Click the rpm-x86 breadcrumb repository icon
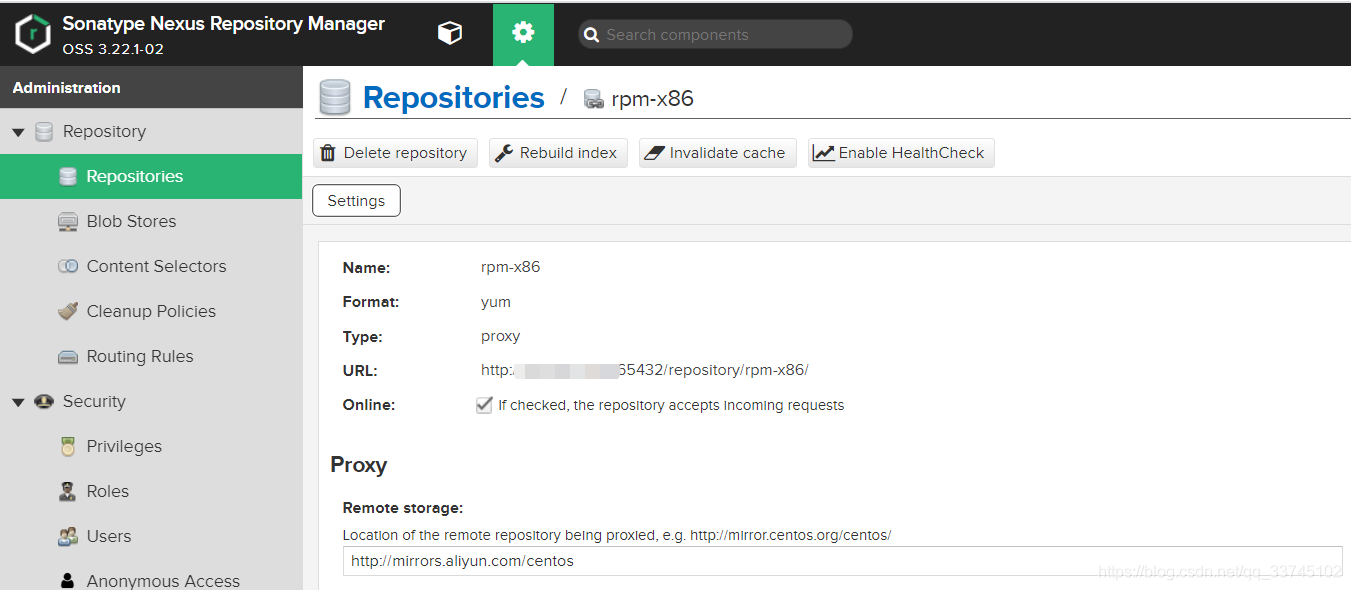Viewport: 1351px width, 590px height. click(594, 99)
